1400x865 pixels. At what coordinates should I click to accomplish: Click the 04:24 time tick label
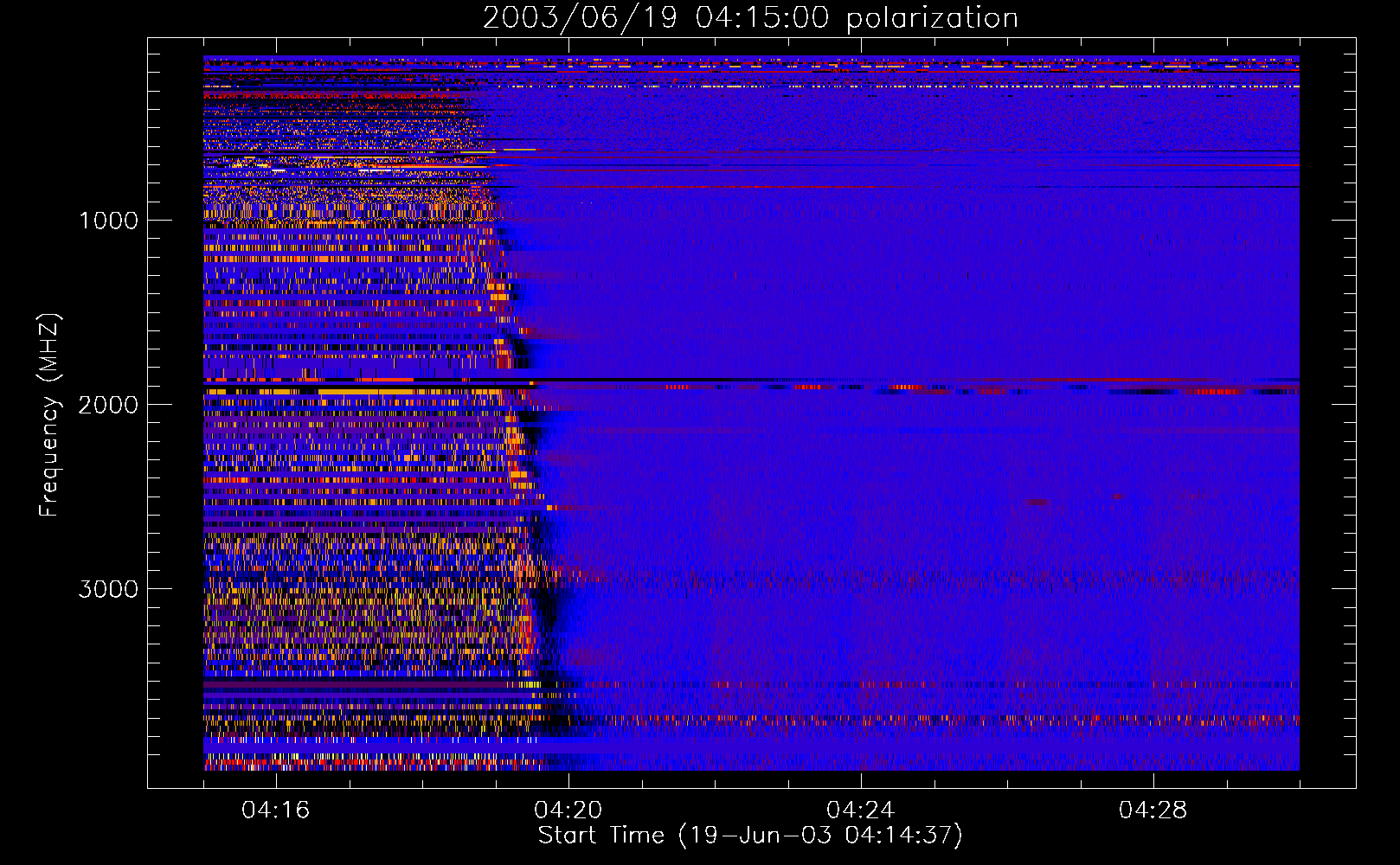pos(861,811)
